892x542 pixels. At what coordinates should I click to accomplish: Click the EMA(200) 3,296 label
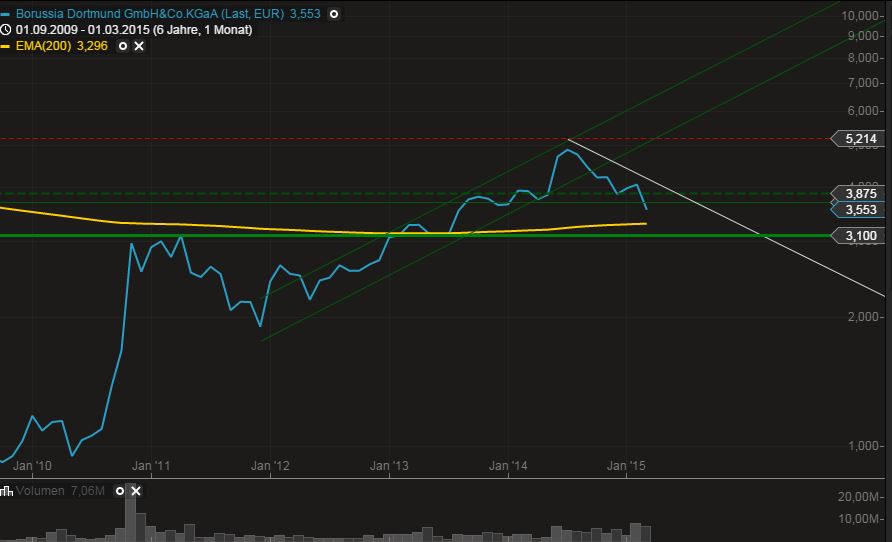(x=61, y=46)
